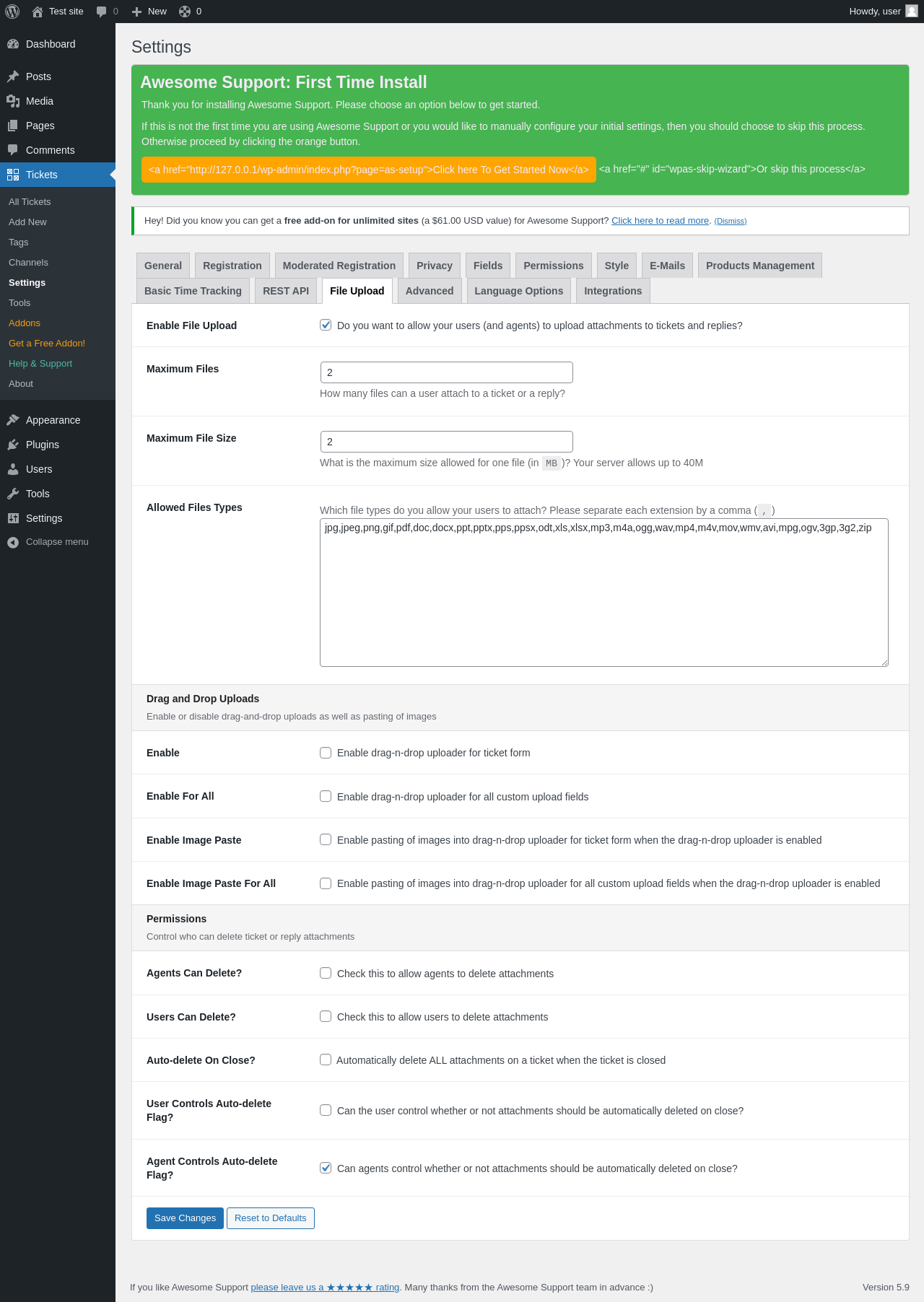
Task: Click the Save Changes button
Action: pos(185,1218)
